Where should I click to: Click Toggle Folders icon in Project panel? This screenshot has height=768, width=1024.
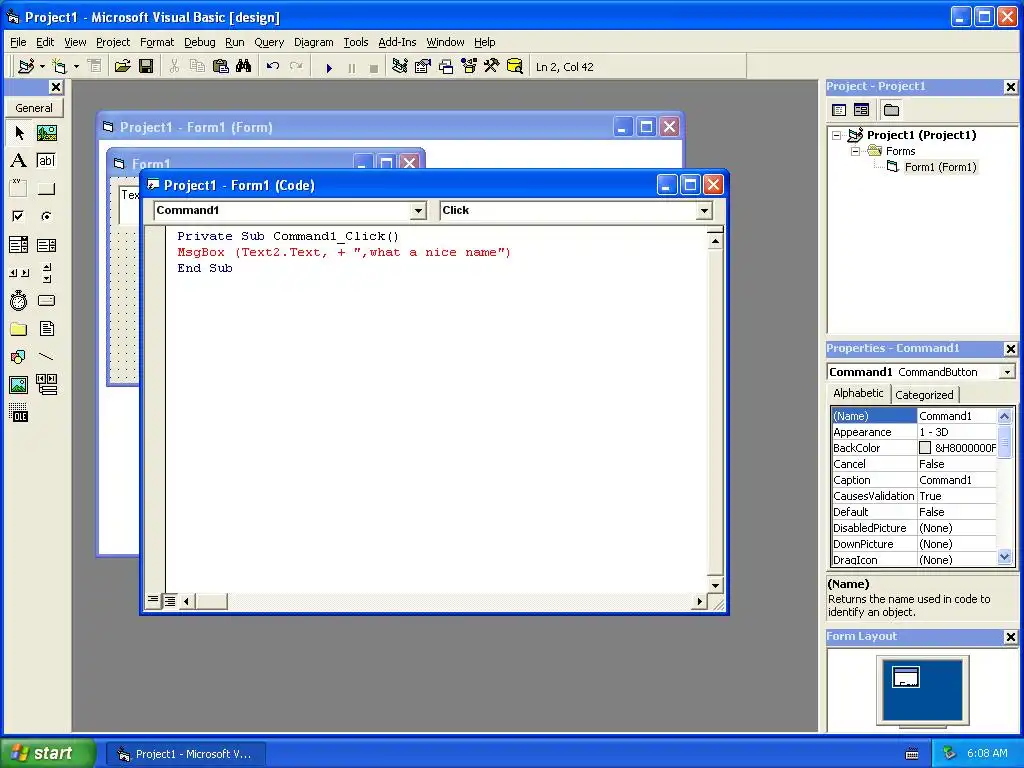click(891, 110)
